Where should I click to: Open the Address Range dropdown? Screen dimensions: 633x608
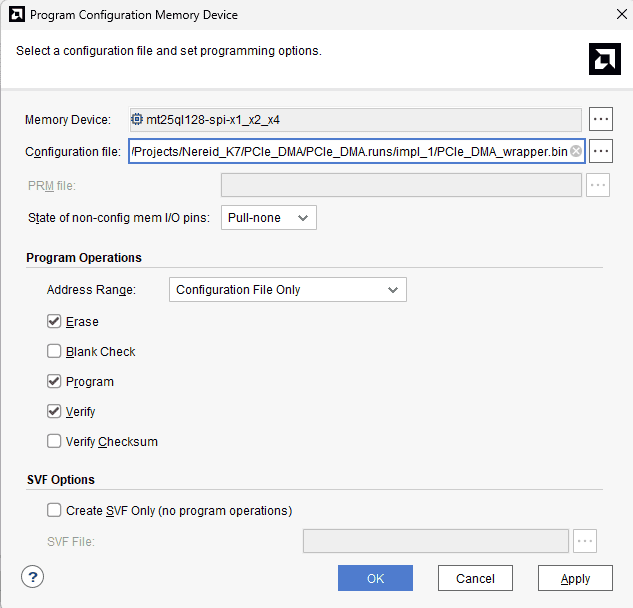pos(287,290)
